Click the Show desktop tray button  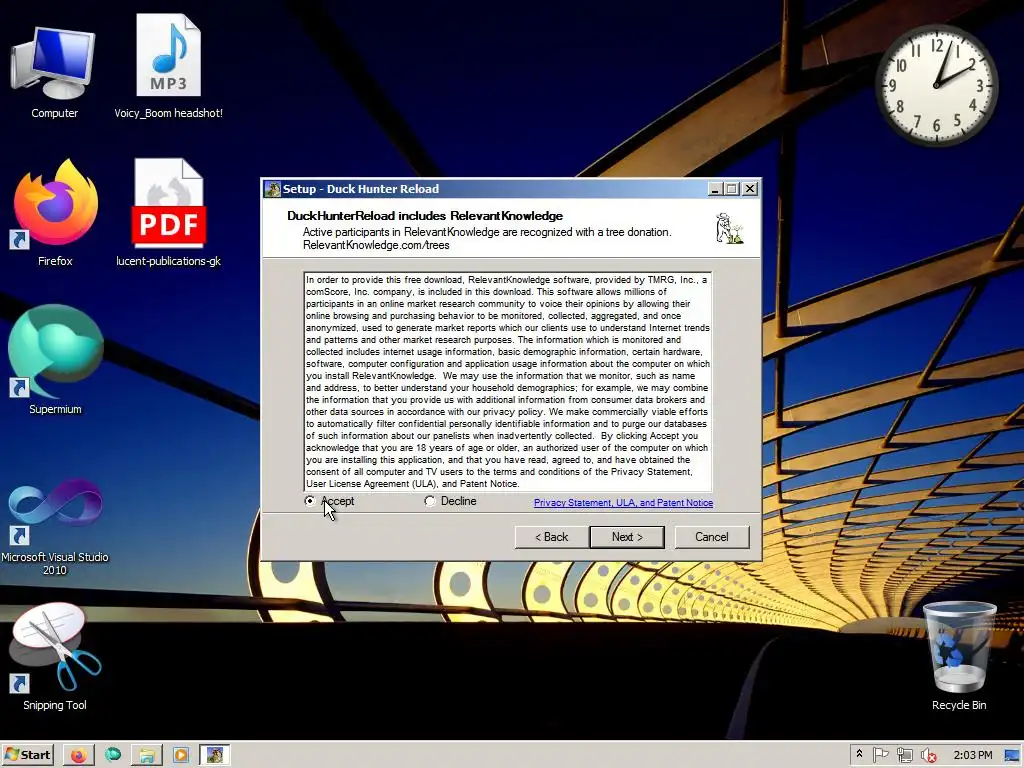click(1014, 755)
